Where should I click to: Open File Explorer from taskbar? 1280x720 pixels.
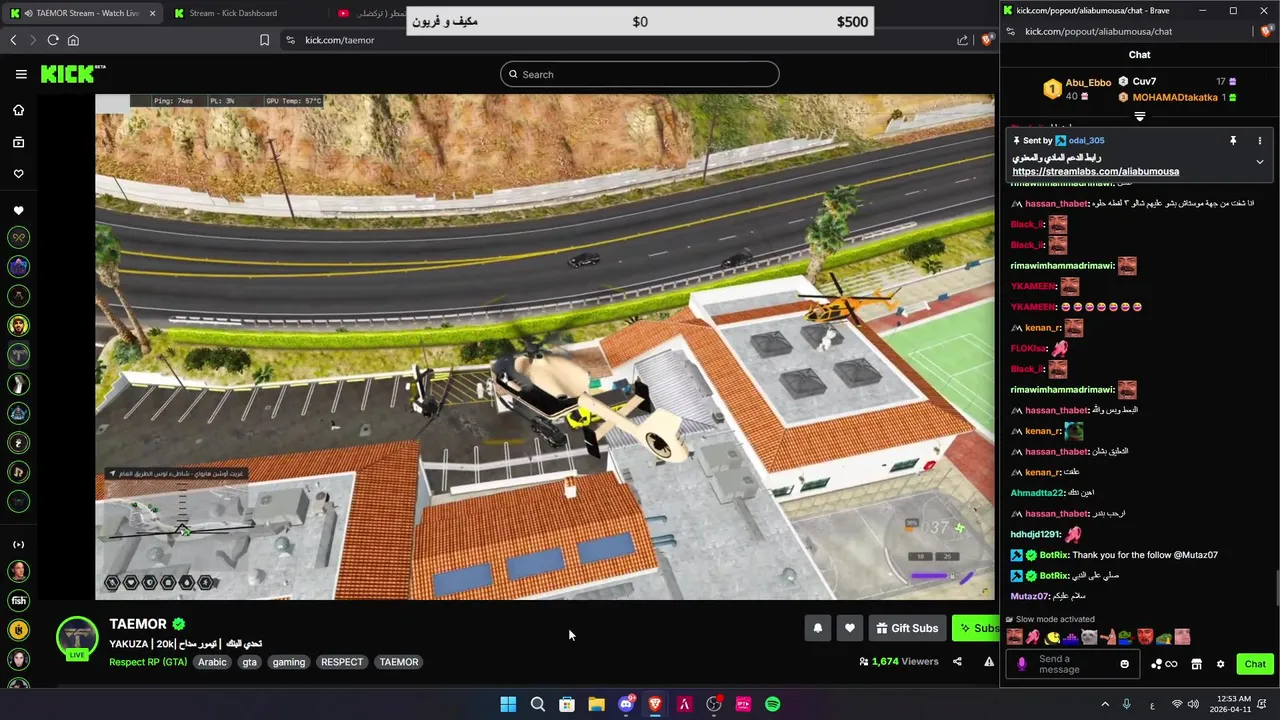click(x=596, y=704)
